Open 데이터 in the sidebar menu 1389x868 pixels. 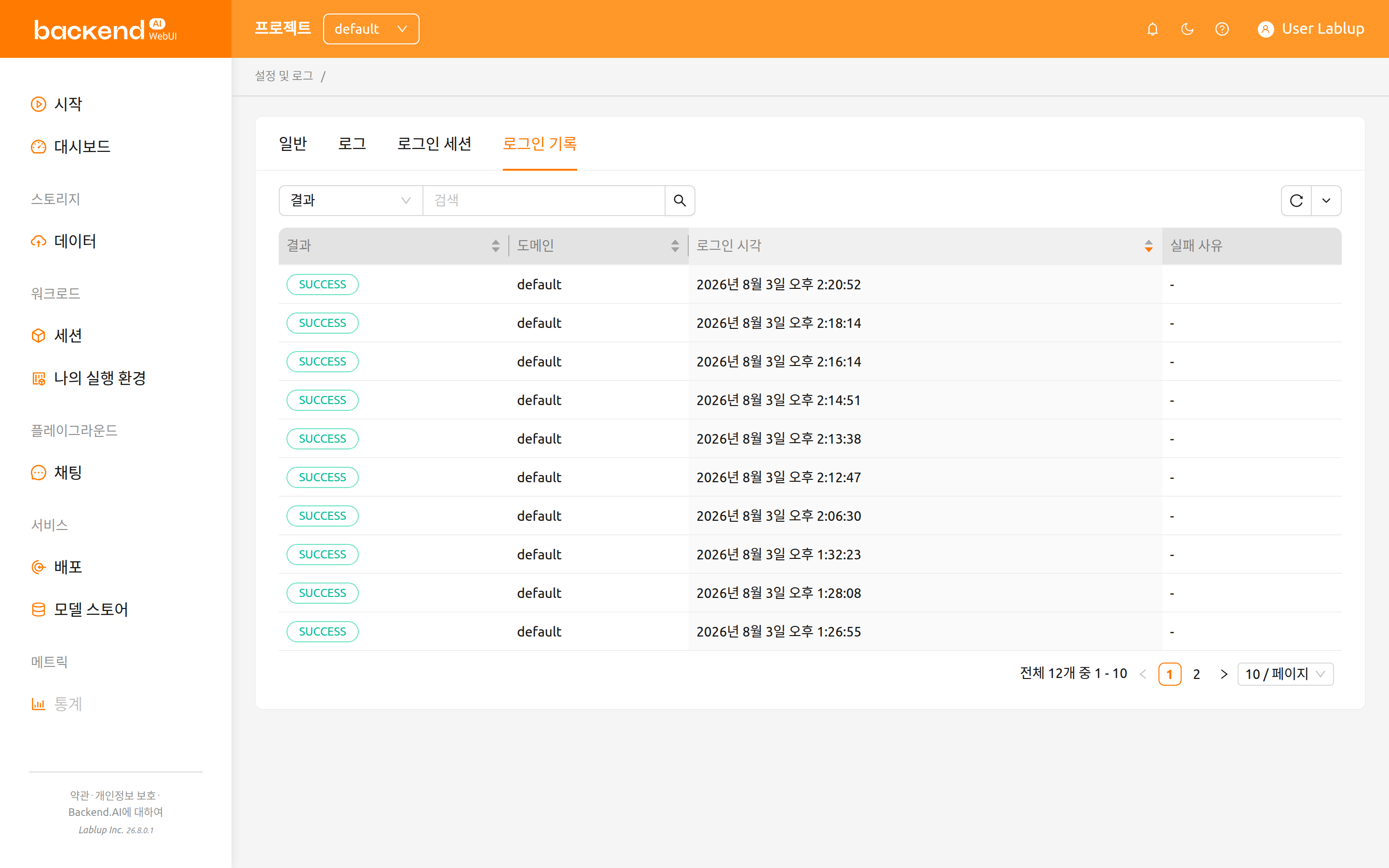pos(75,241)
